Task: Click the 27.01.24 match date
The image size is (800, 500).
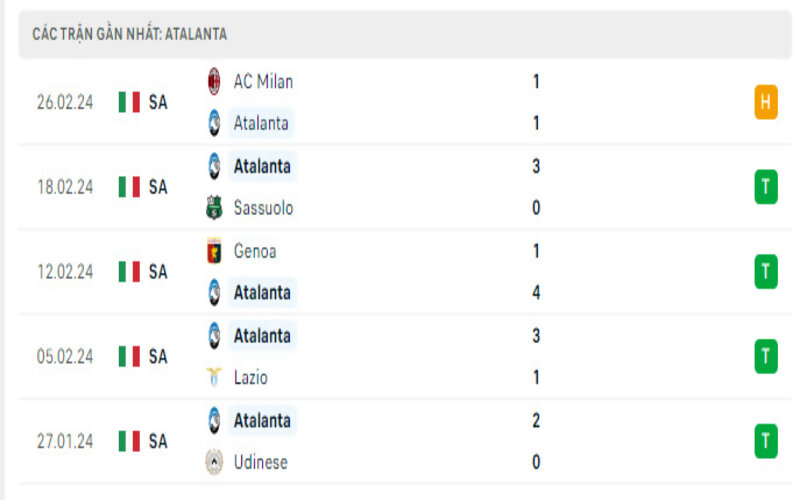Action: coord(65,441)
